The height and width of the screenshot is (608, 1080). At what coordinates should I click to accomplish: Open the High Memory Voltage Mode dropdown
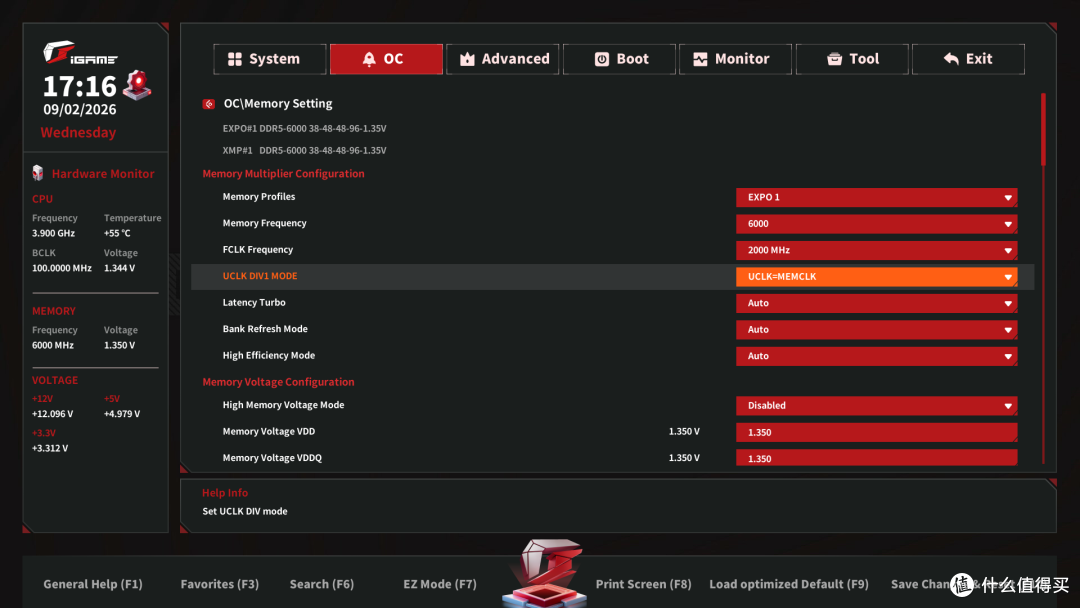(876, 406)
